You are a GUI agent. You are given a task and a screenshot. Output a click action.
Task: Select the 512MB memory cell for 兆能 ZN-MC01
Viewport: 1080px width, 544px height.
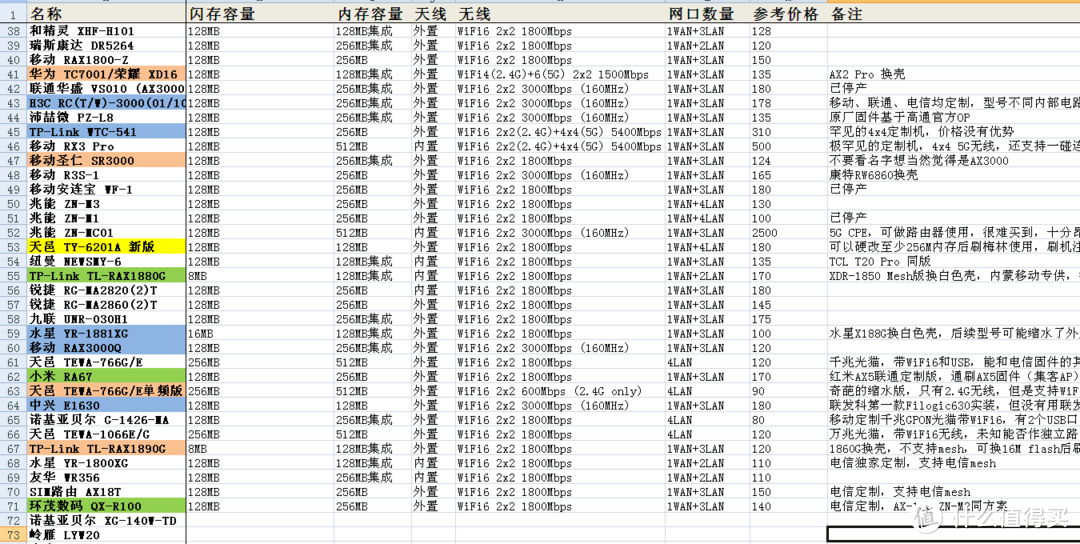(373, 233)
